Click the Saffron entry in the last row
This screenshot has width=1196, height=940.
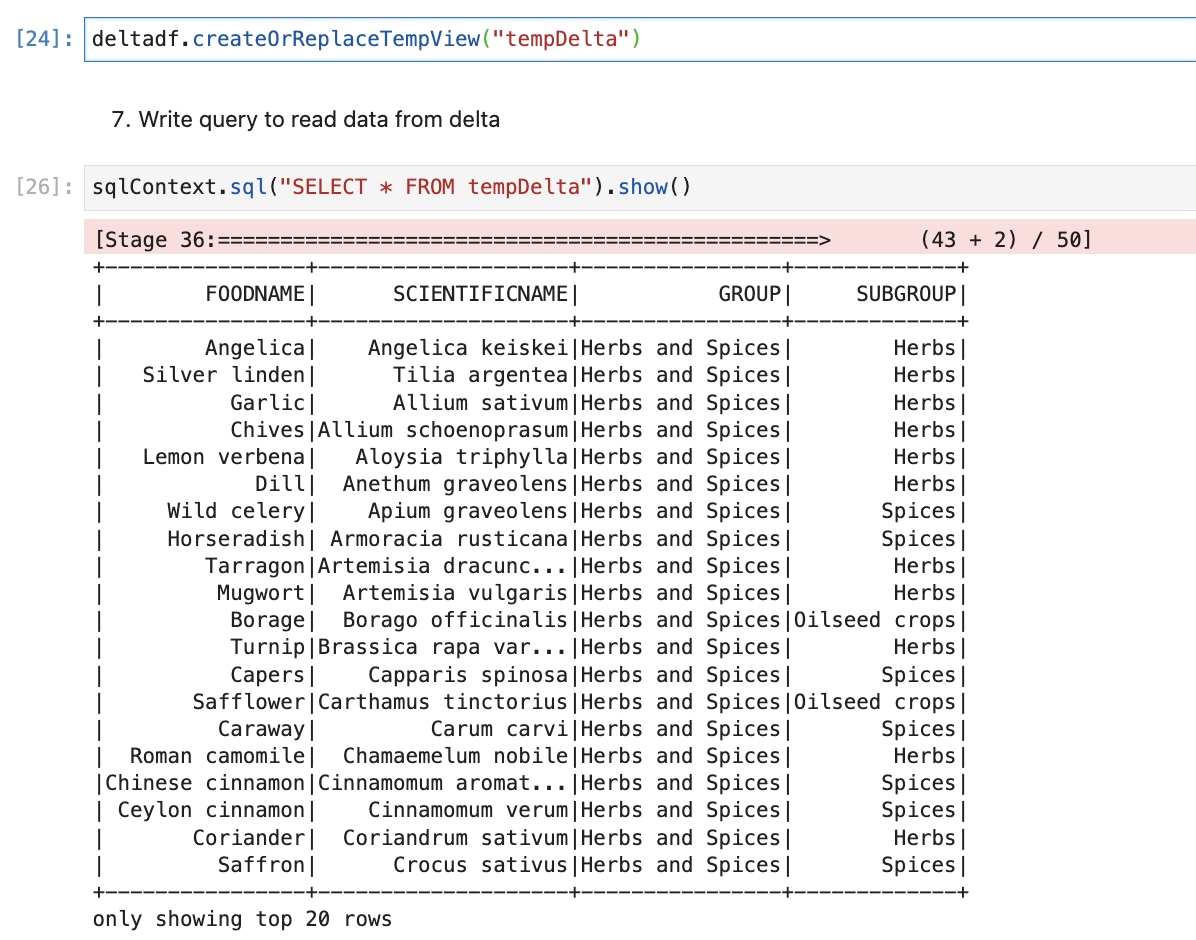(x=260, y=865)
